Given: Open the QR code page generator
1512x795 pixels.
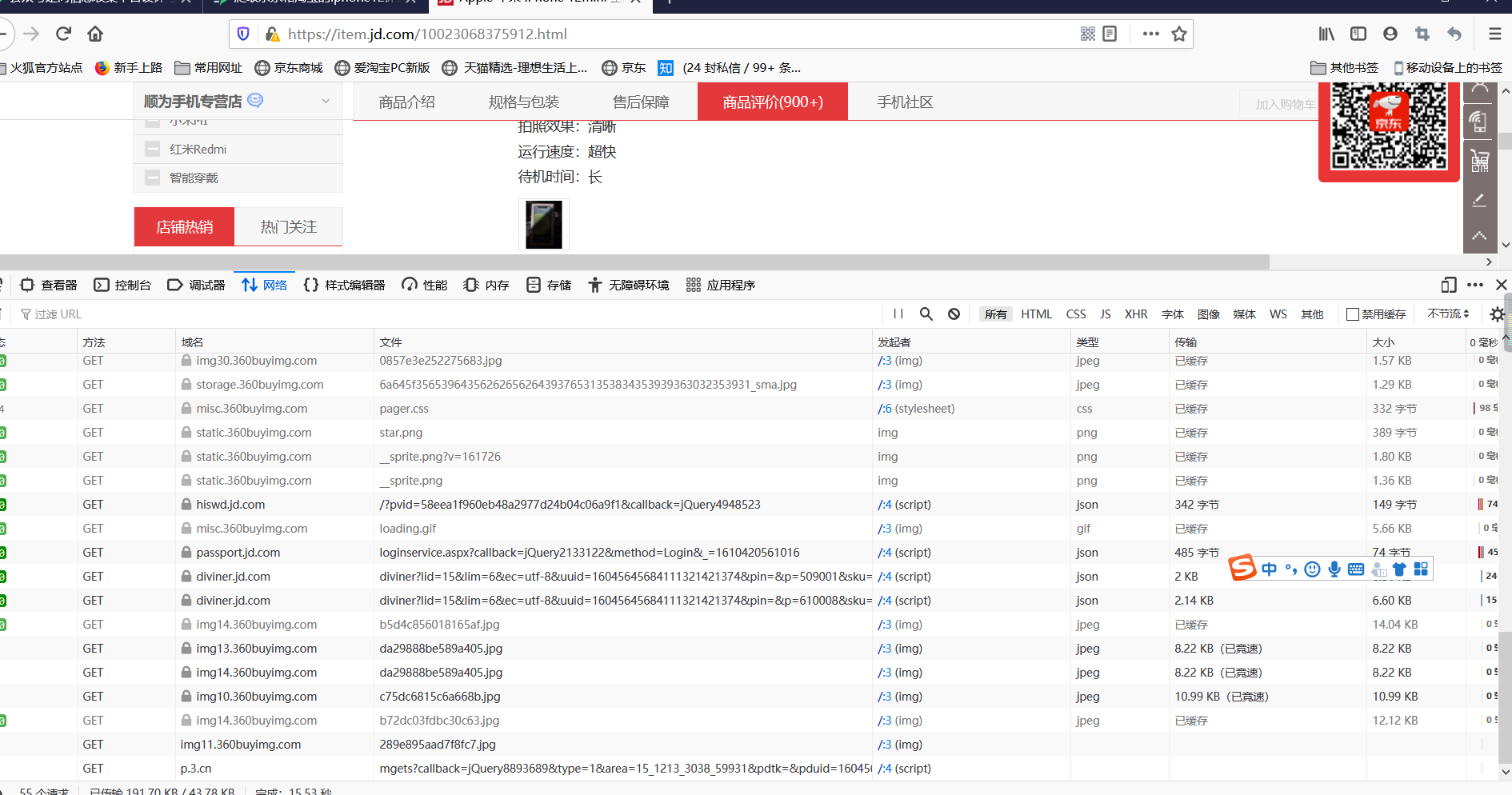Looking at the screenshot, I should tap(1088, 34).
